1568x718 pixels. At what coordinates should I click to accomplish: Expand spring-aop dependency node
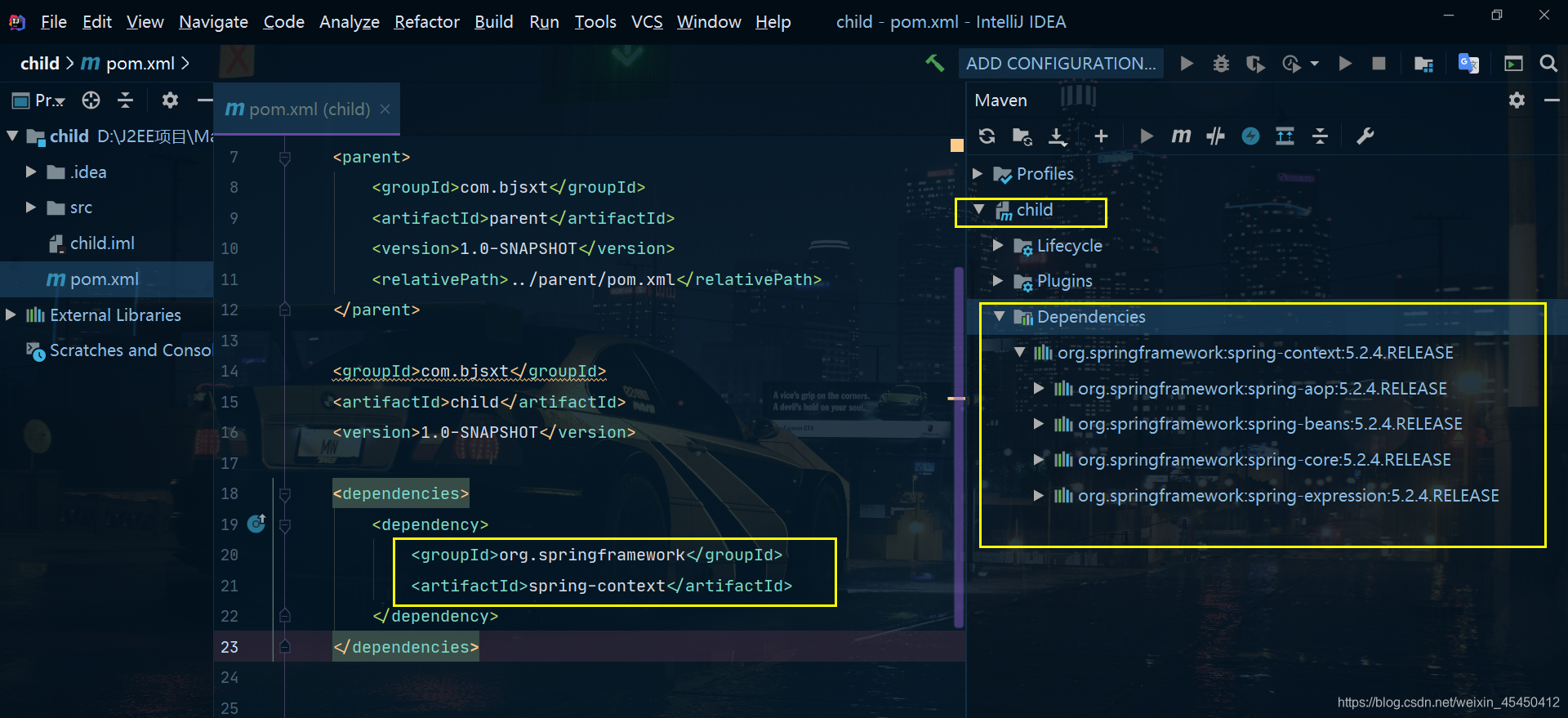tap(1039, 388)
